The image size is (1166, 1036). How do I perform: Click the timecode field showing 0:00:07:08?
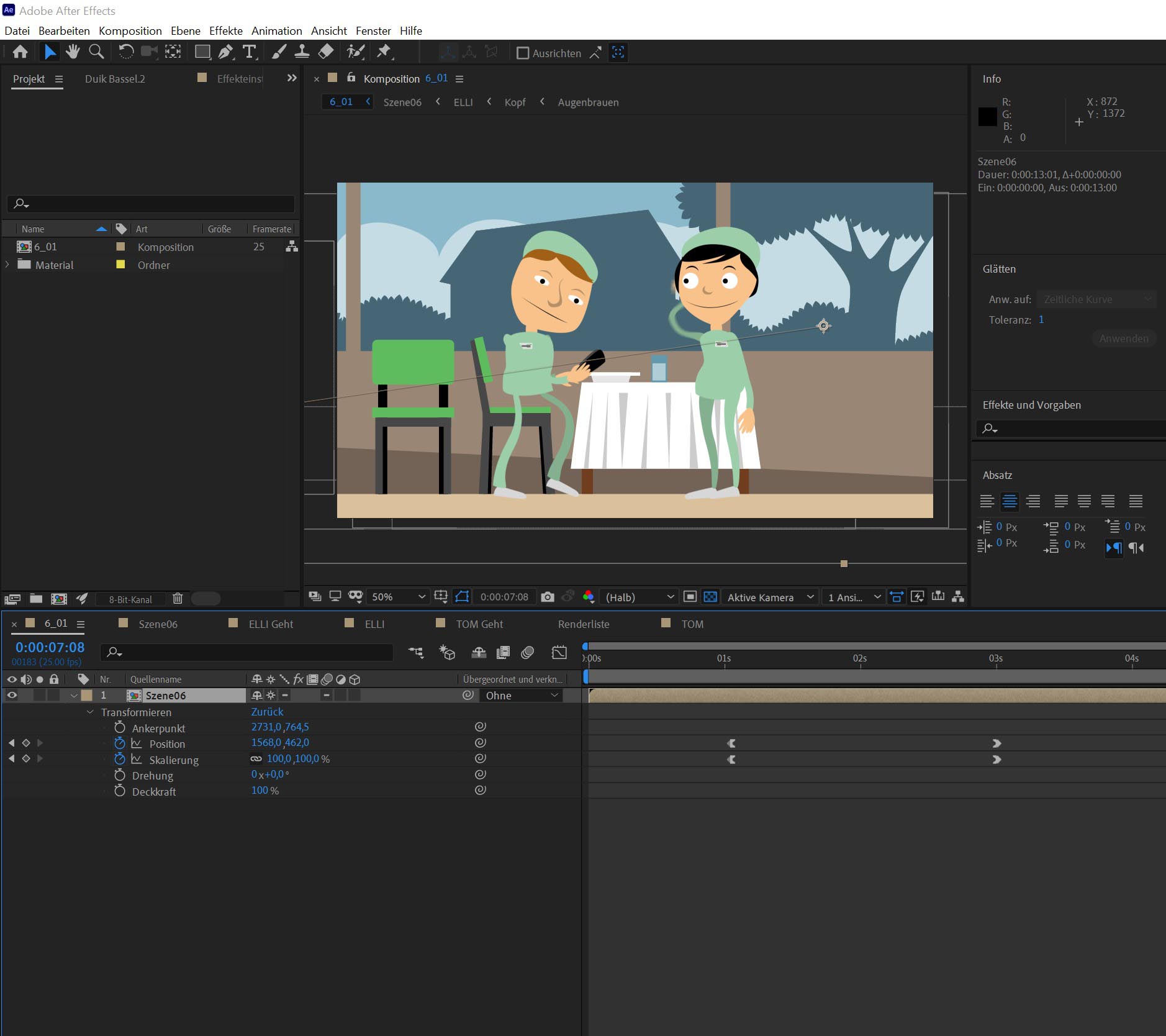(49, 647)
